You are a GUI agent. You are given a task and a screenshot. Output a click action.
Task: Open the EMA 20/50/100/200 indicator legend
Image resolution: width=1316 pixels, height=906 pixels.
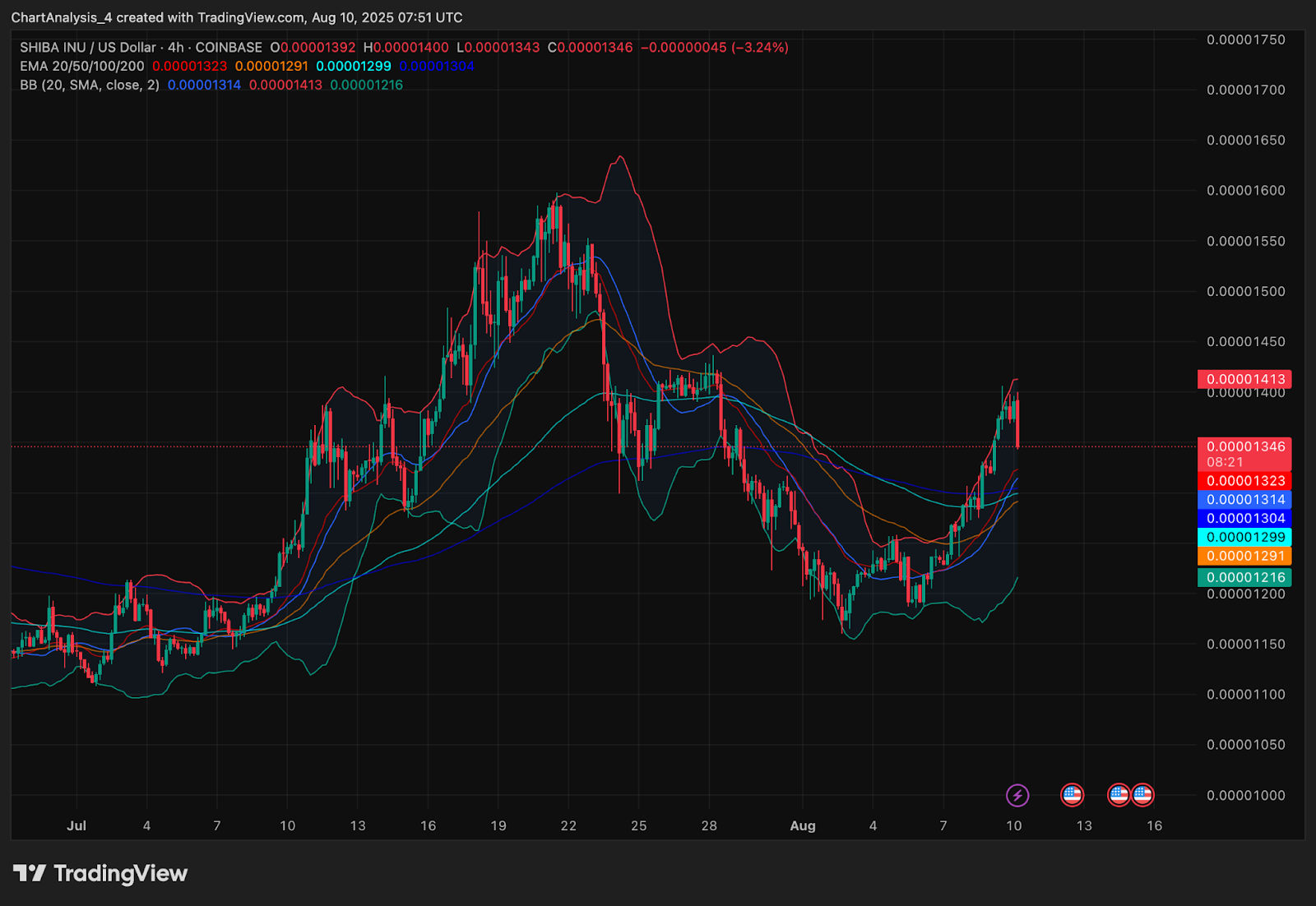pos(82,67)
